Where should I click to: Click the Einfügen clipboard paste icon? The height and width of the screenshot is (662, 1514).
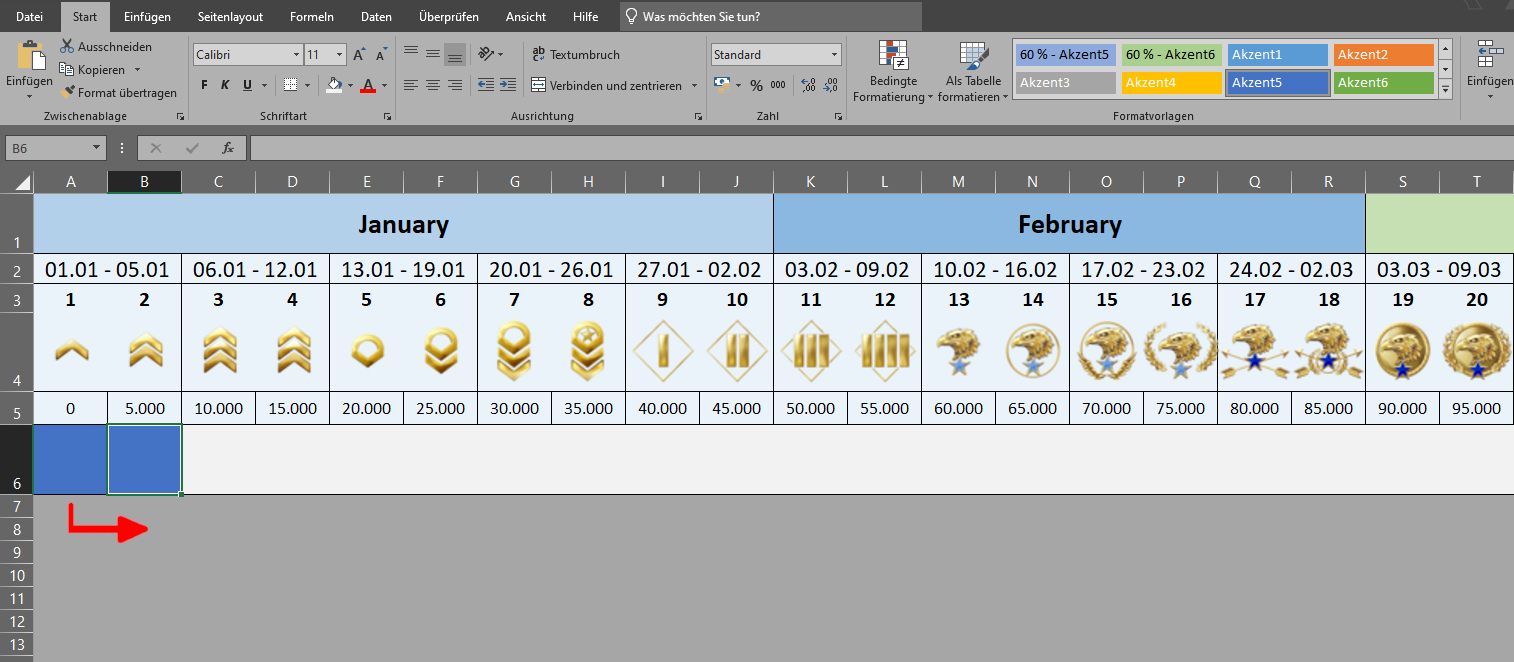(x=30, y=56)
